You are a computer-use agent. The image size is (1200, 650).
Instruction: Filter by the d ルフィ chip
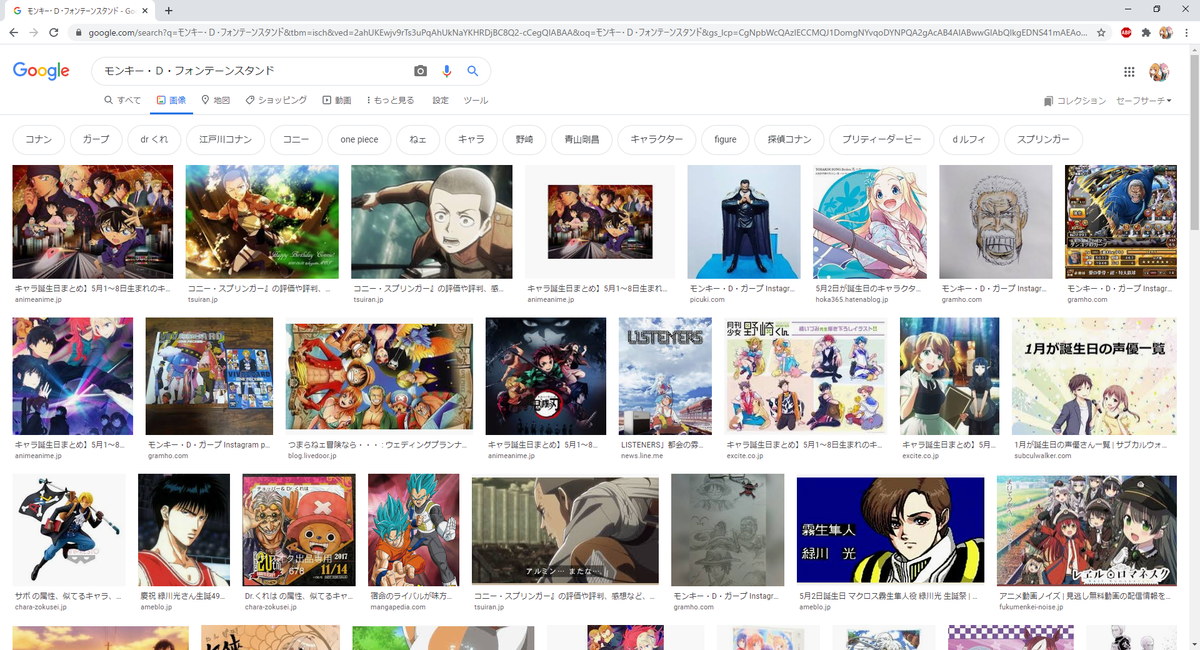coord(969,139)
